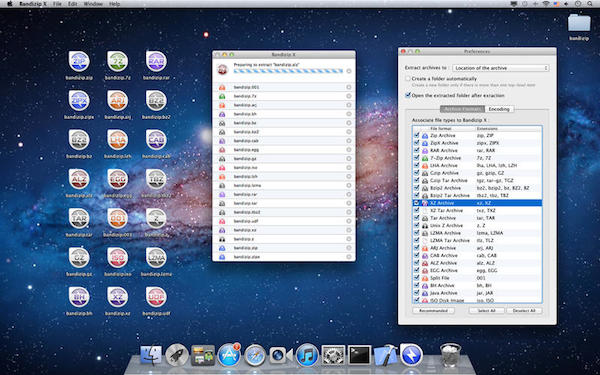Toggle the RAR Archive association checkbox
Viewport: 600px width, 375px height.
click(417, 150)
